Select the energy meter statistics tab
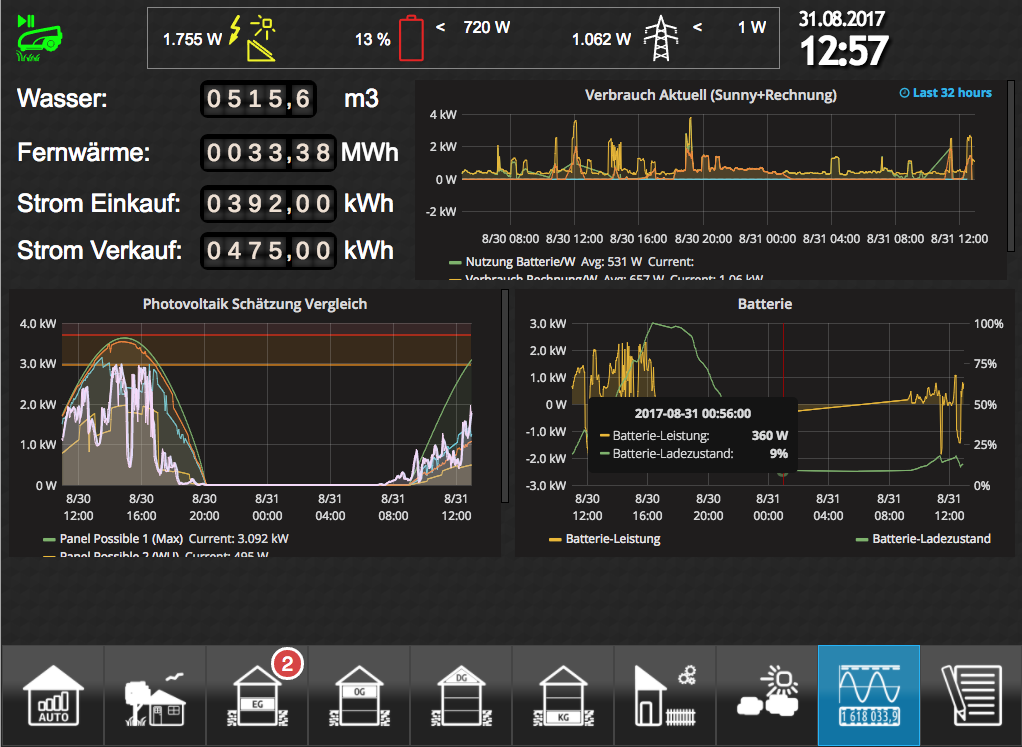The width and height of the screenshot is (1022, 747). [869, 696]
